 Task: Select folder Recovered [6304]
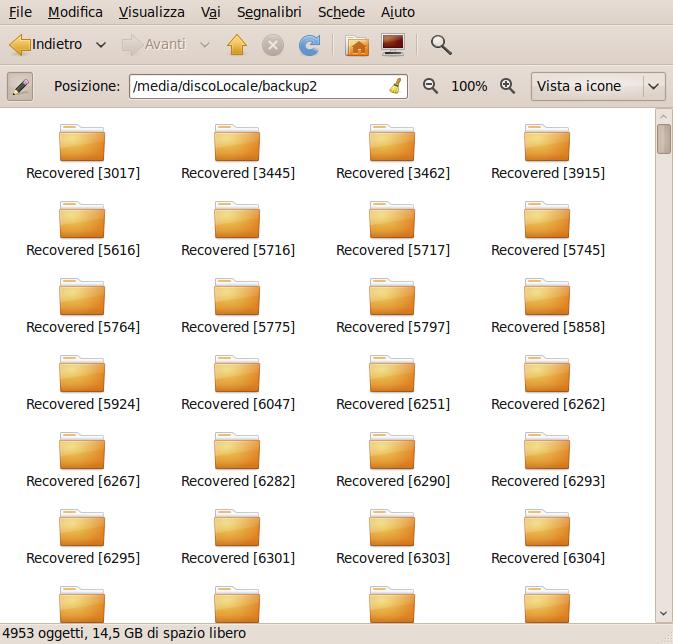click(547, 538)
